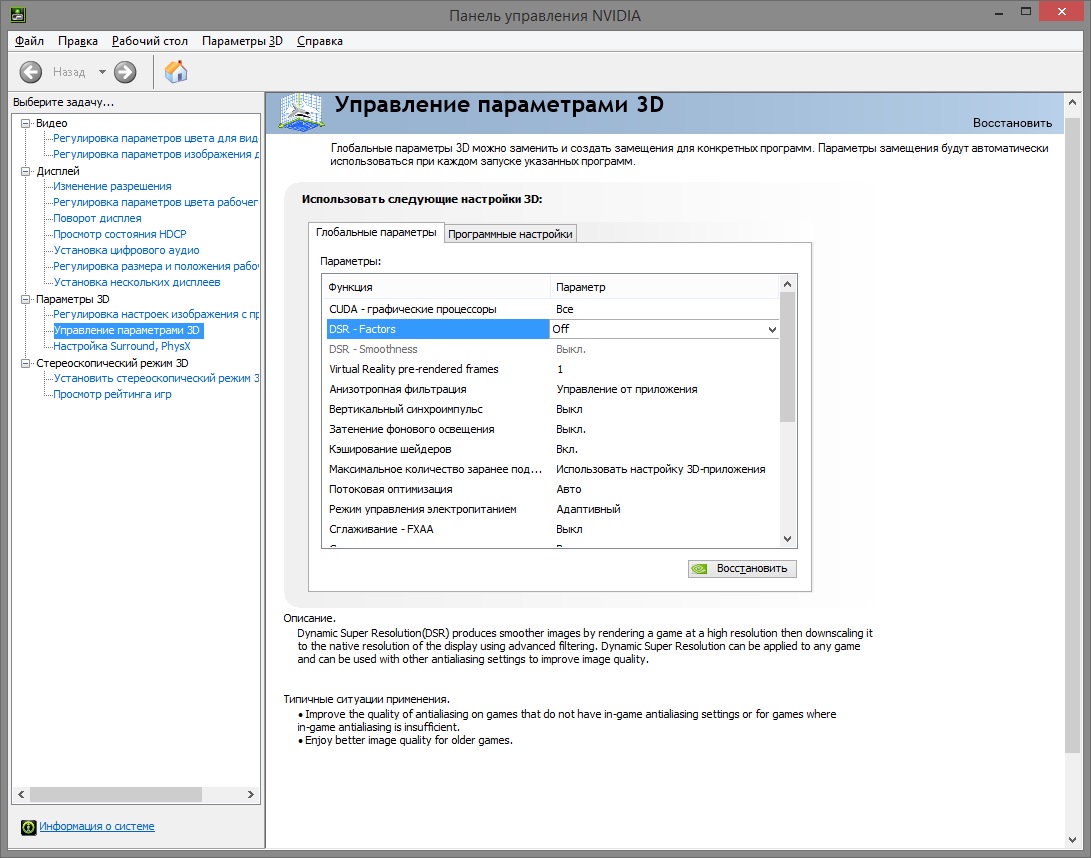Click the system information icon
The image size is (1091, 858).
(29, 827)
